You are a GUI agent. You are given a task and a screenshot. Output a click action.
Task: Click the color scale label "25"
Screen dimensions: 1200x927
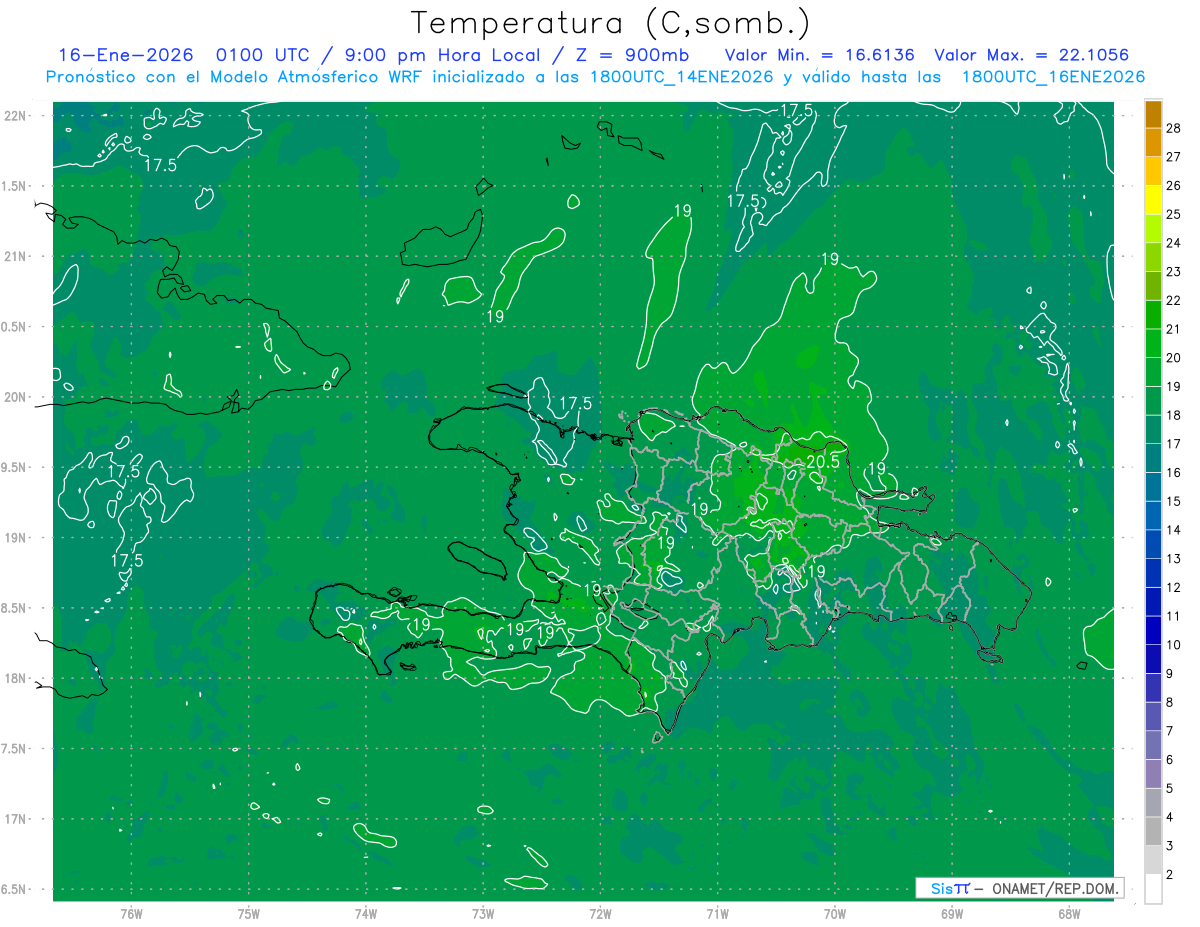click(x=1174, y=214)
